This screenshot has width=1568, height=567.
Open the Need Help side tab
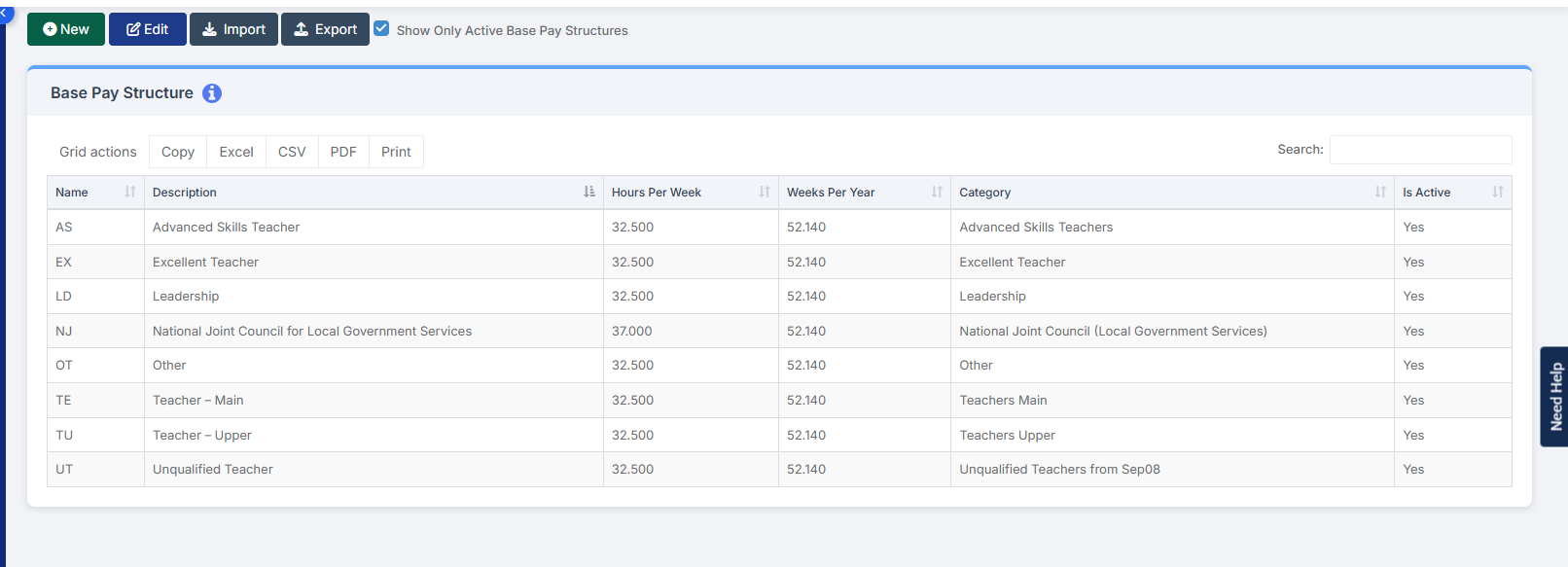tap(1554, 397)
